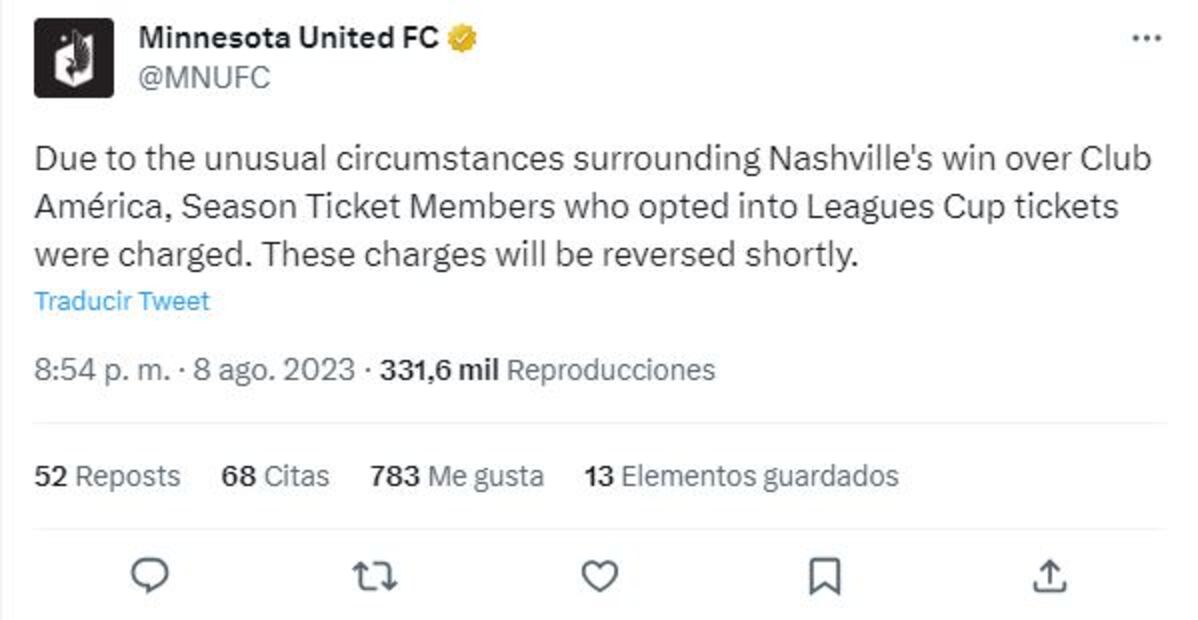This screenshot has height=620, width=1198.
Task: Open the three-dot more options menu
Action: pos(1146,39)
